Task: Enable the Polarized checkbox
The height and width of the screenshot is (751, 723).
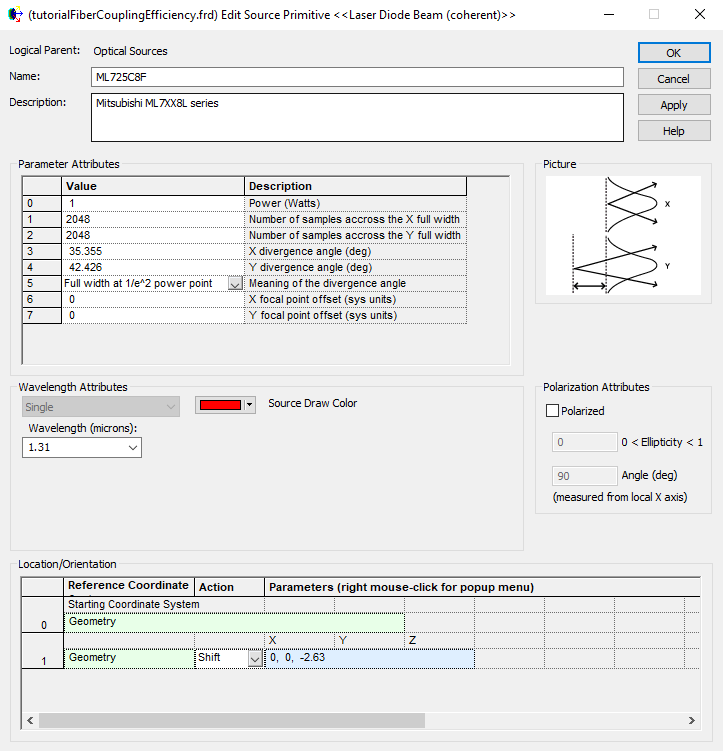Action: [x=552, y=411]
